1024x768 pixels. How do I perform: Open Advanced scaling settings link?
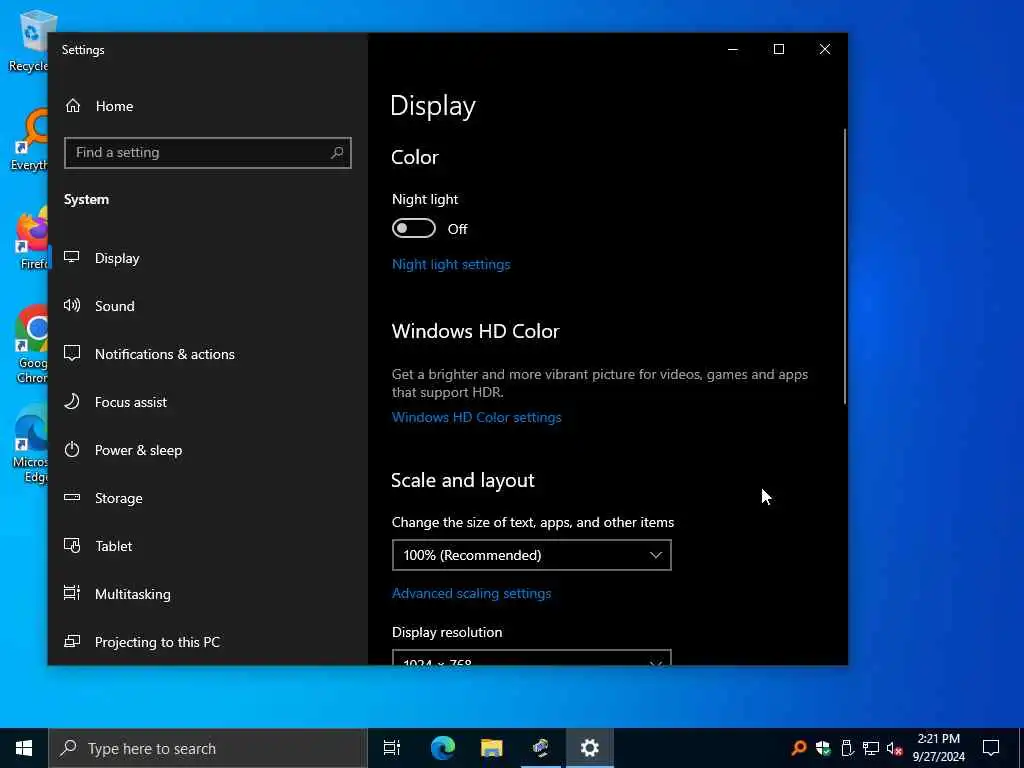coord(472,593)
